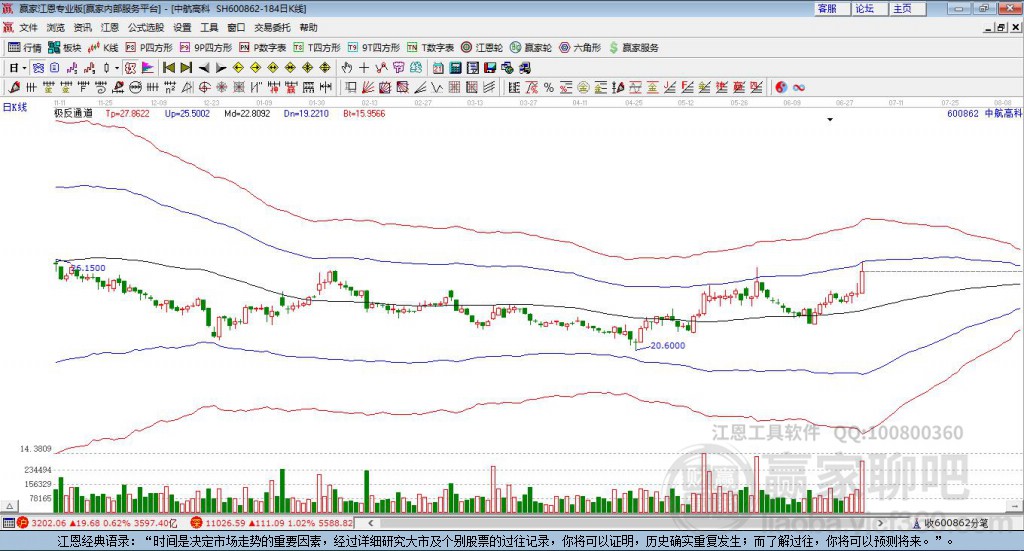Image resolution: width=1024 pixels, height=551 pixels.
Task: Click the 主页 homepage button
Action: point(907,8)
